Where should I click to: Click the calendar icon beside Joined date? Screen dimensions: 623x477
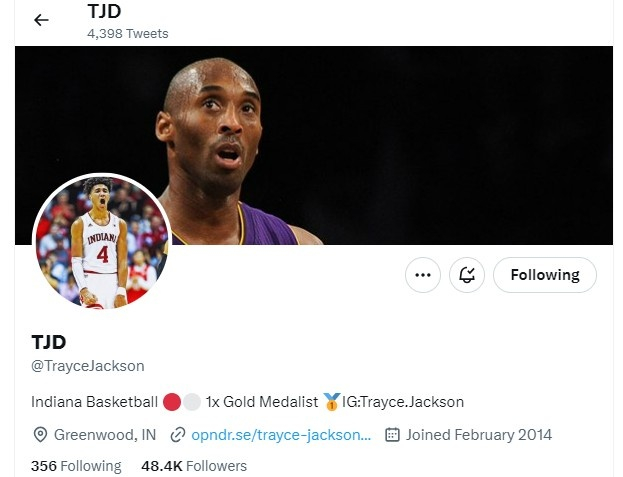392,435
